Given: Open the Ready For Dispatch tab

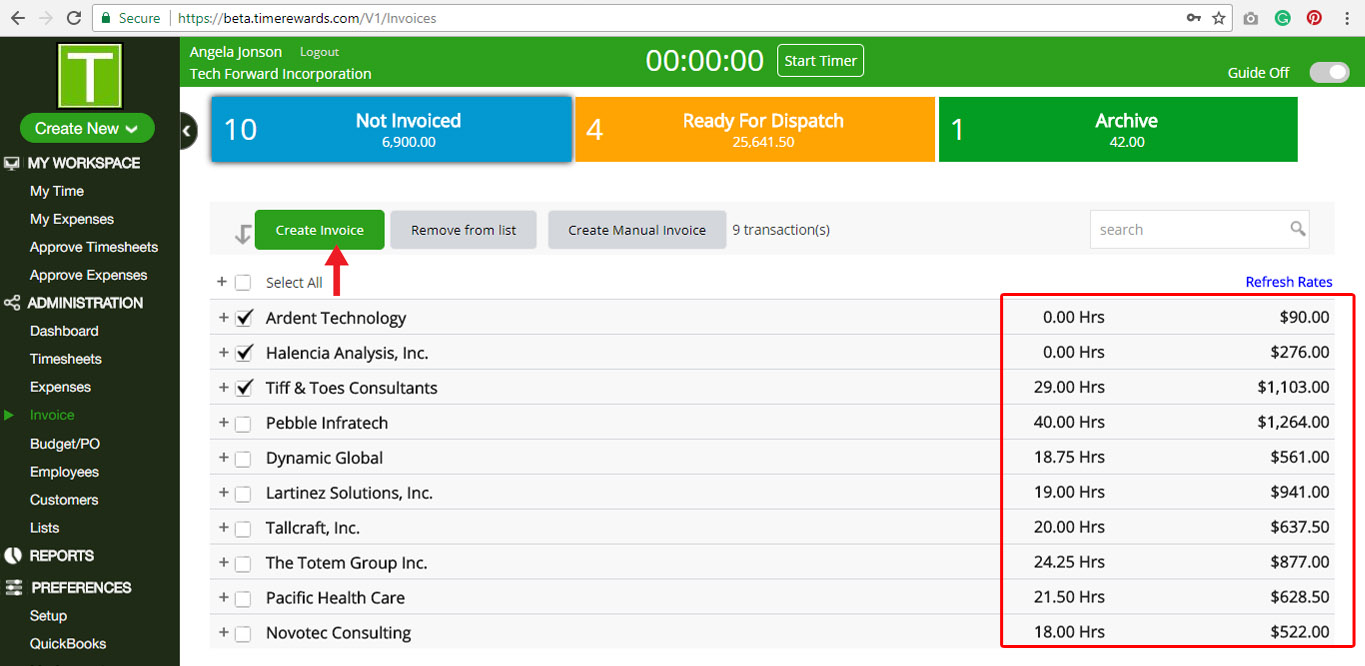Looking at the screenshot, I should point(755,129).
